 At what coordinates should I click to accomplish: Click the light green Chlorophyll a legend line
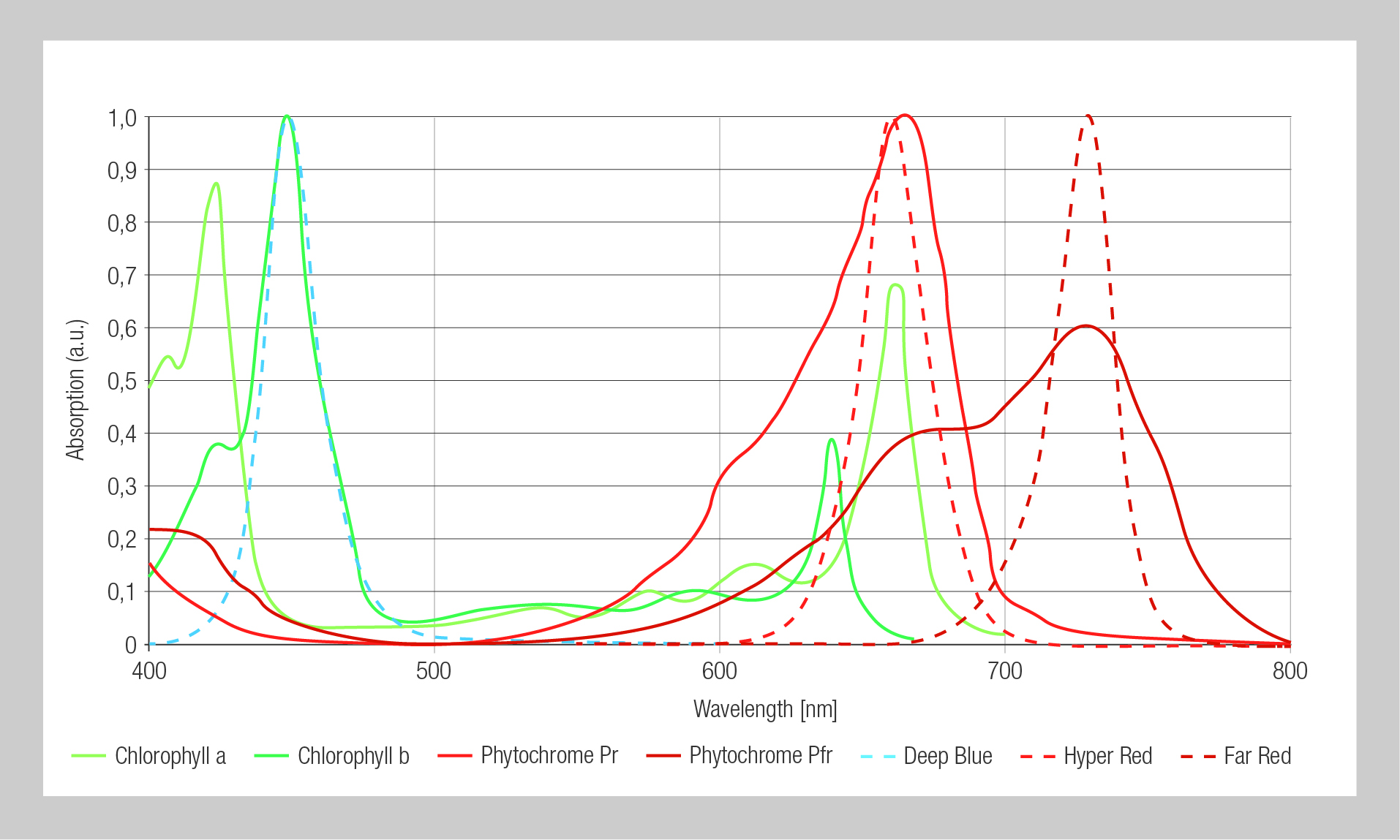tap(89, 756)
